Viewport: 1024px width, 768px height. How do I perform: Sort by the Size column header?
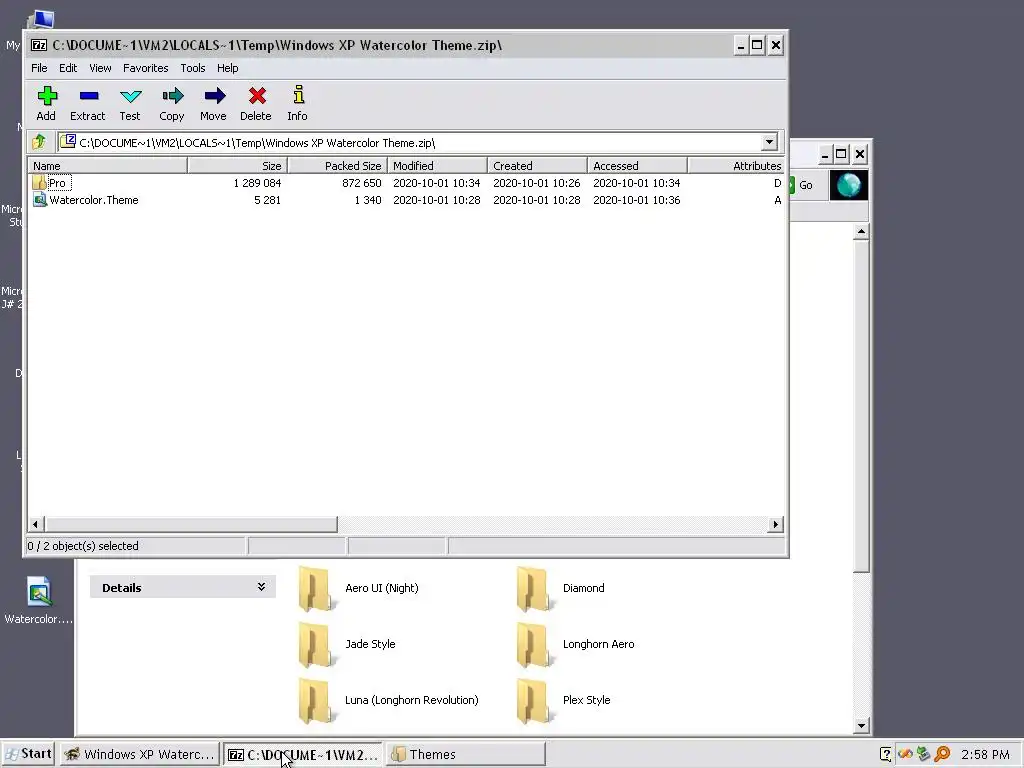(x=237, y=166)
